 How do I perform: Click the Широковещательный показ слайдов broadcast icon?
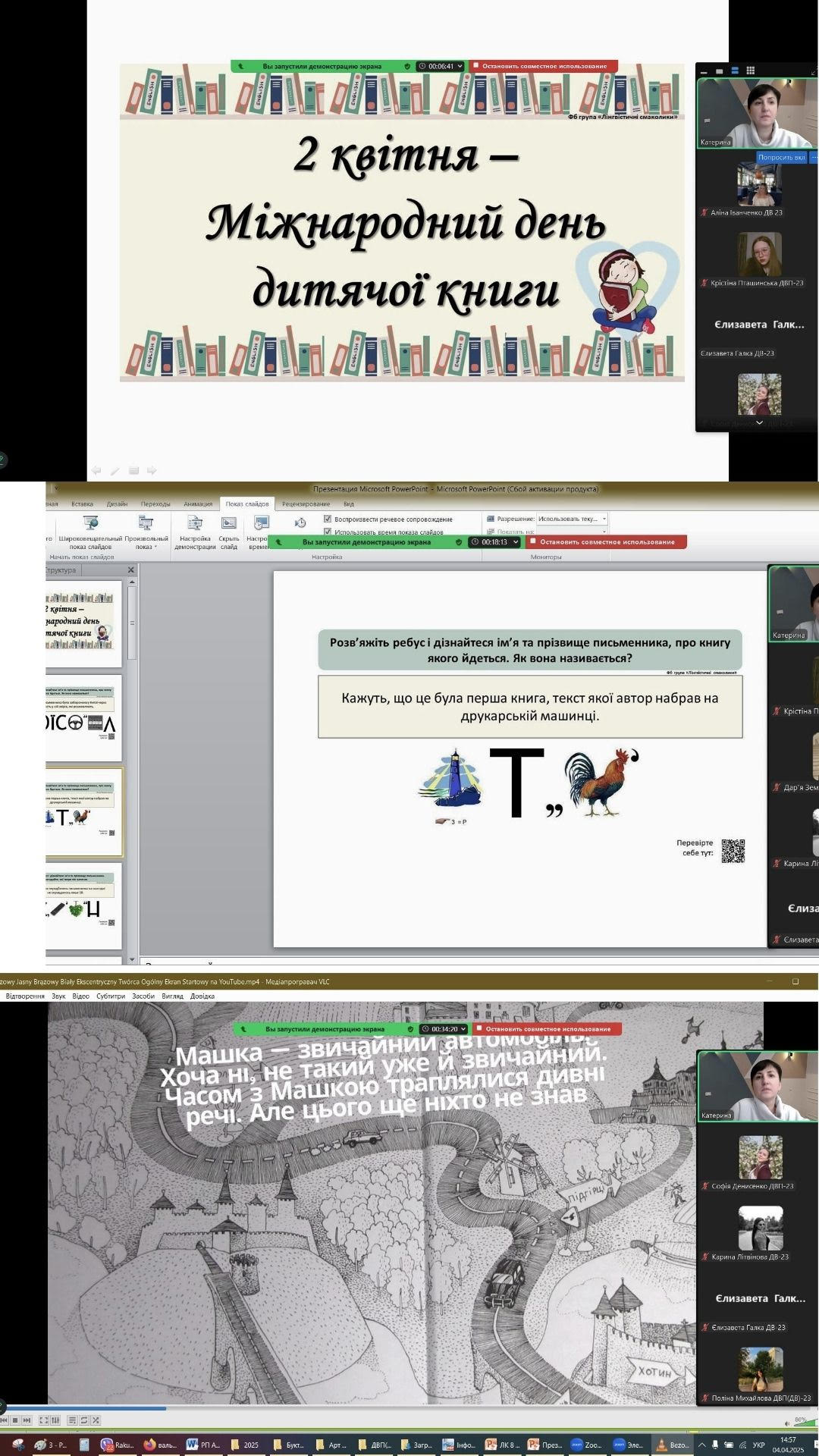(x=90, y=523)
